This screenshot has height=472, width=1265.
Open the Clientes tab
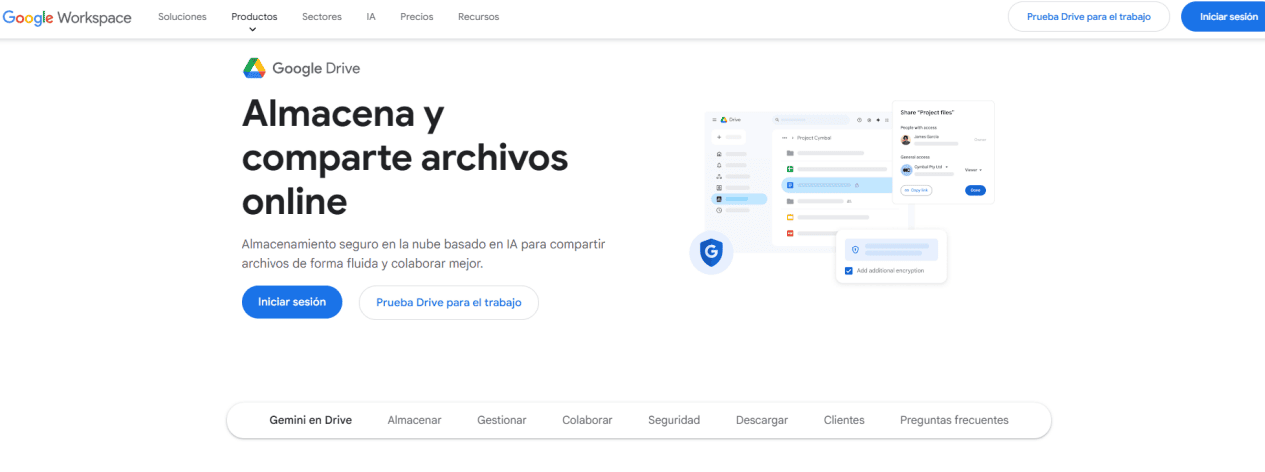click(x=844, y=420)
